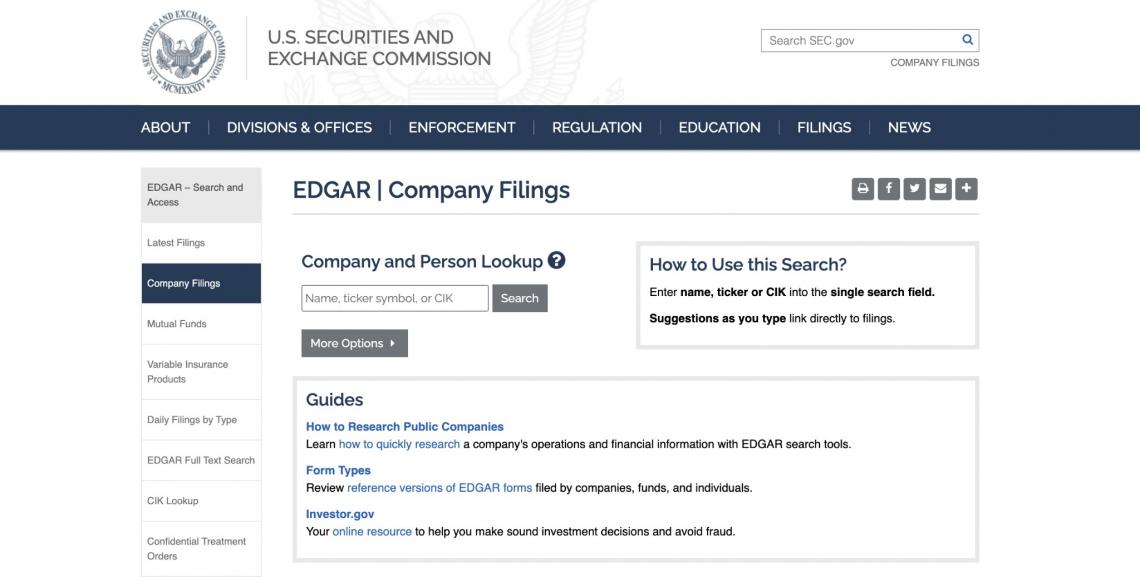
Task: Click the Company Filings link under search
Action: (x=934, y=62)
